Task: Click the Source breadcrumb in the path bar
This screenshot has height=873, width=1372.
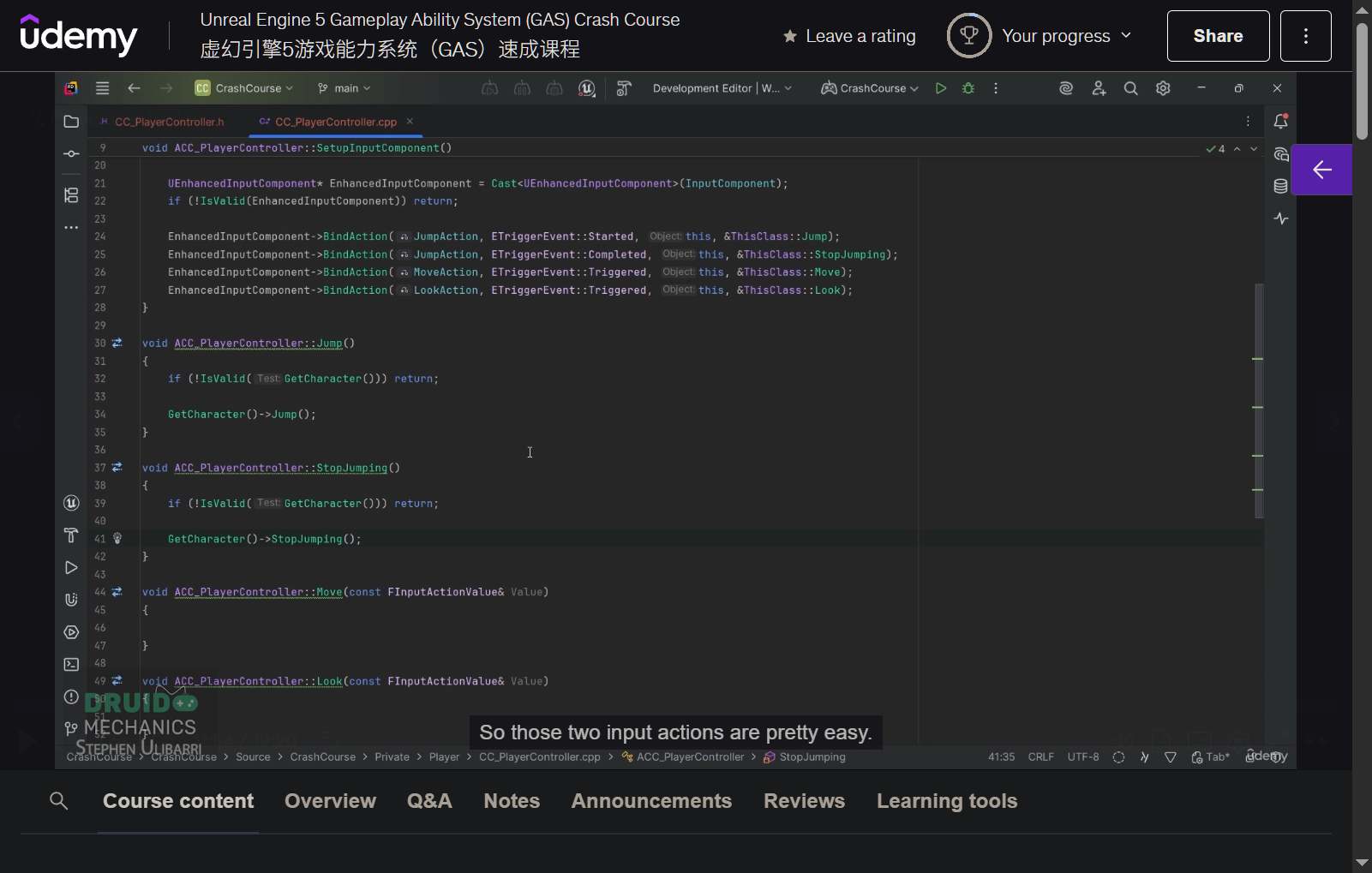Action: coord(253,757)
